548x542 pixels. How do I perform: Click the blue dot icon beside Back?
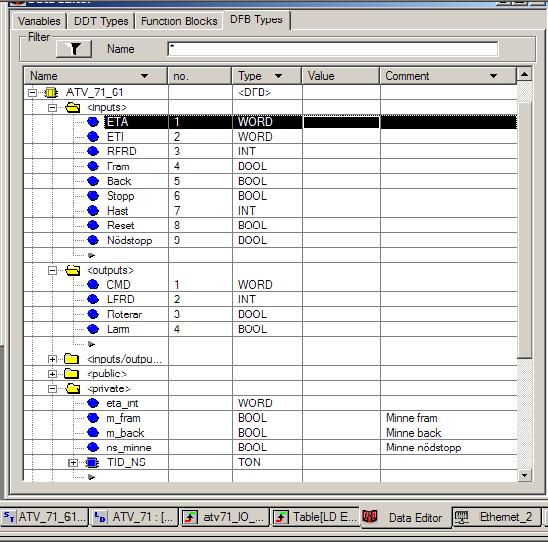coord(93,181)
